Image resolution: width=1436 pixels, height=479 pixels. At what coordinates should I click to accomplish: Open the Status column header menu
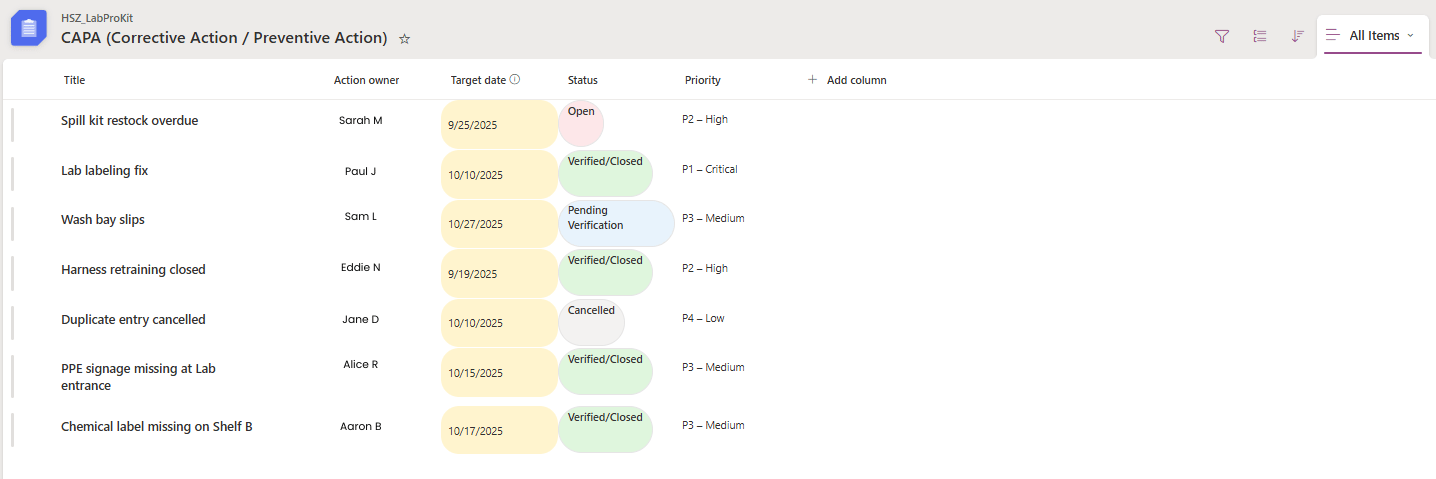click(x=583, y=80)
